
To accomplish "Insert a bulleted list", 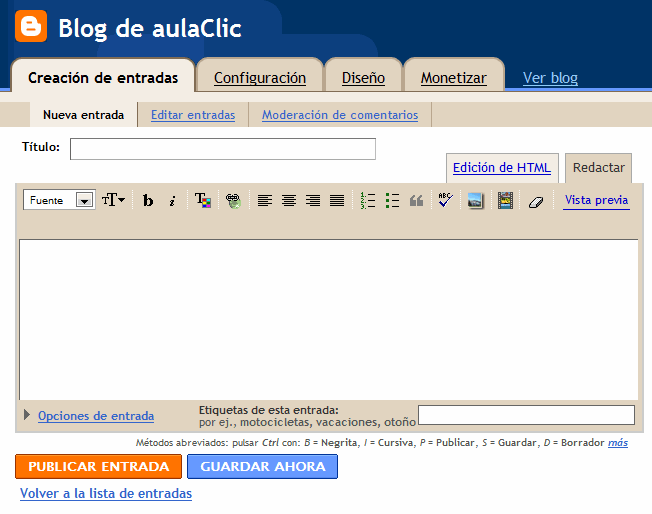I will pos(392,200).
